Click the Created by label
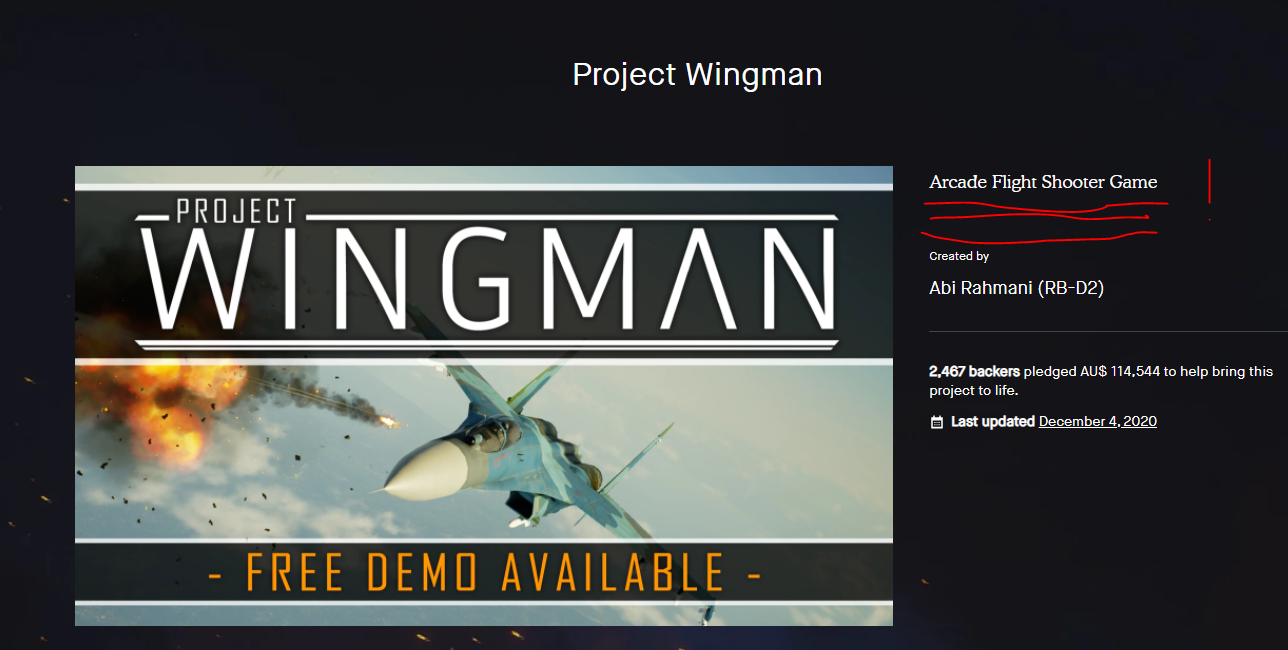This screenshot has height=650, width=1288. click(x=959, y=256)
